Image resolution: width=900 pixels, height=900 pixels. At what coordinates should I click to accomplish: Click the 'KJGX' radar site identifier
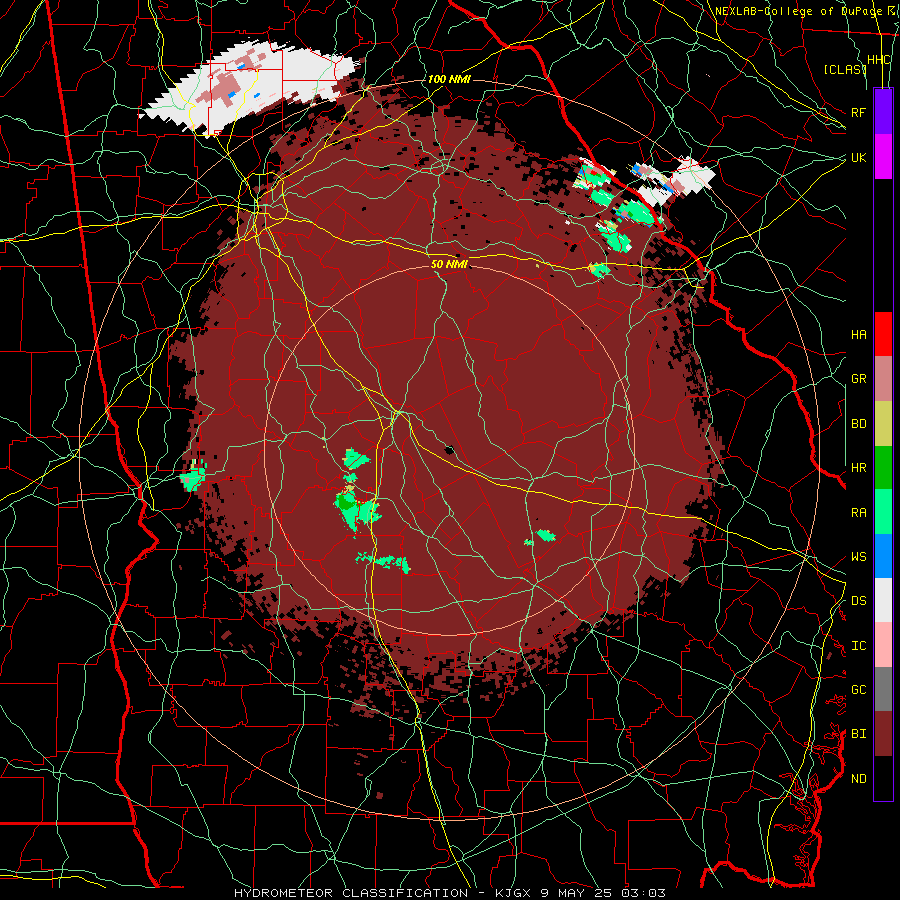(x=514, y=893)
